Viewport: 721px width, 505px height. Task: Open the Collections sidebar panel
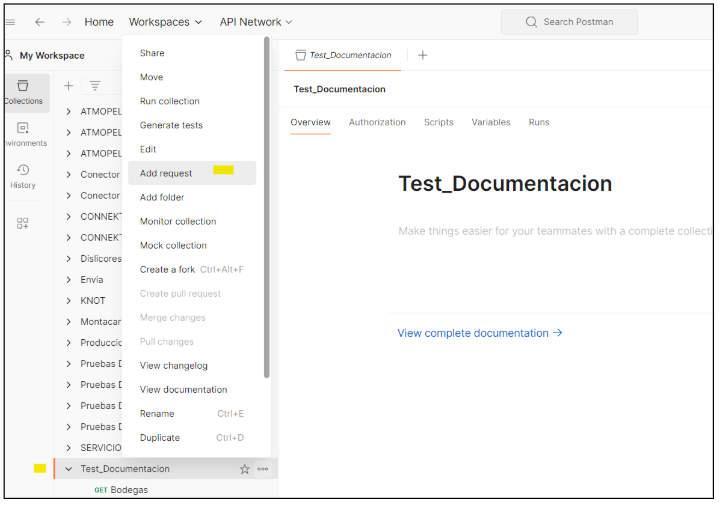(23, 92)
